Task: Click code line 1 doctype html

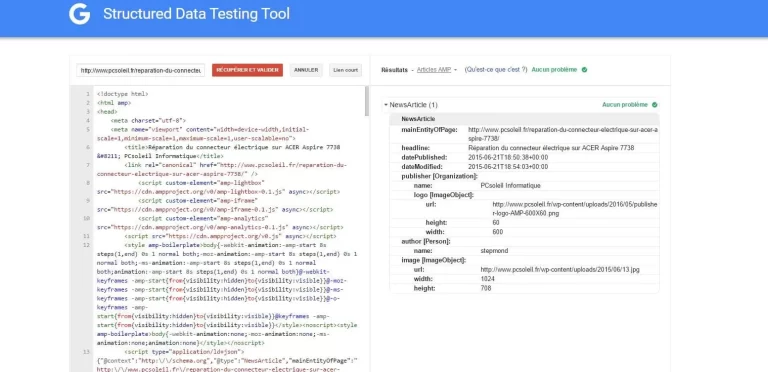Action: [122, 94]
